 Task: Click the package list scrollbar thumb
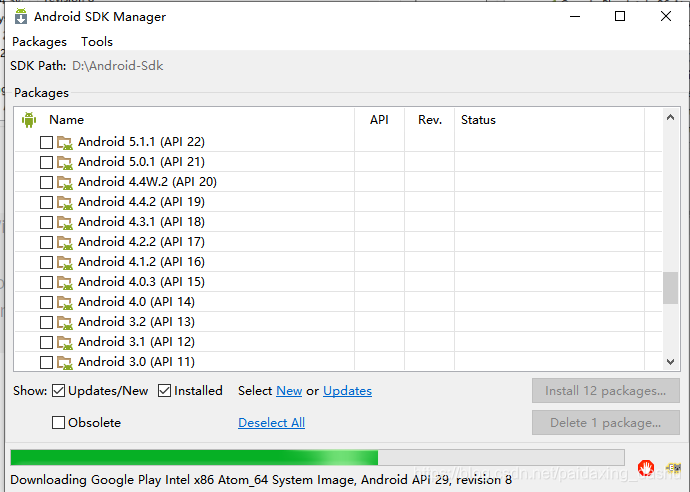pos(670,288)
